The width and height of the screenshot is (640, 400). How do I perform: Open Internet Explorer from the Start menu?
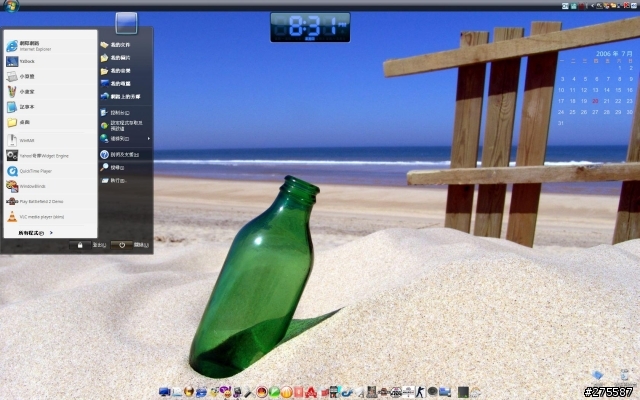(x=51, y=46)
